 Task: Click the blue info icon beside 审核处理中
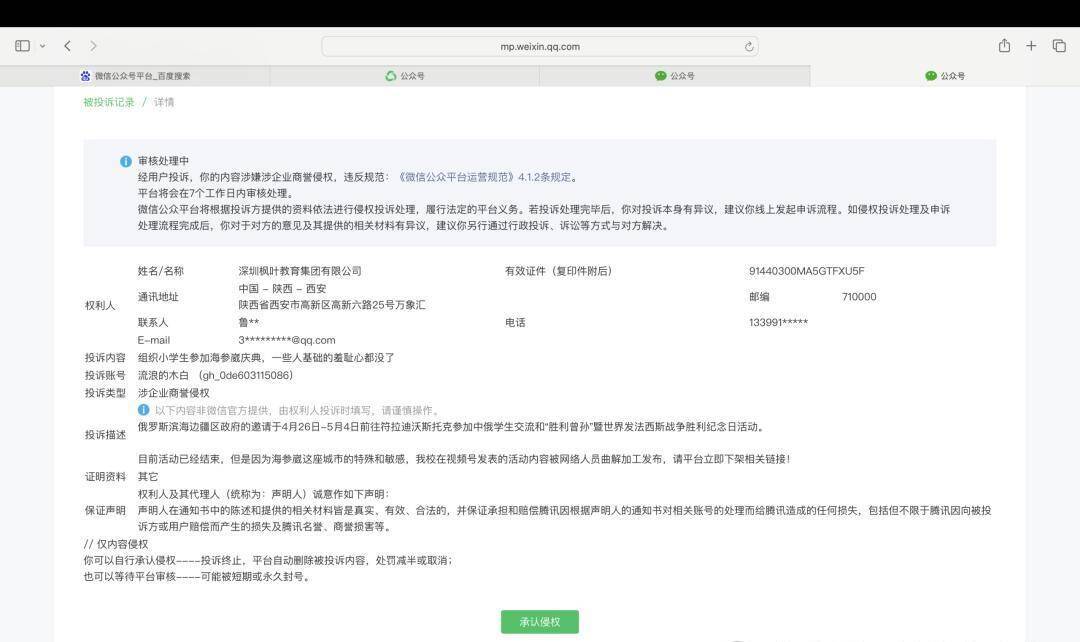125,161
